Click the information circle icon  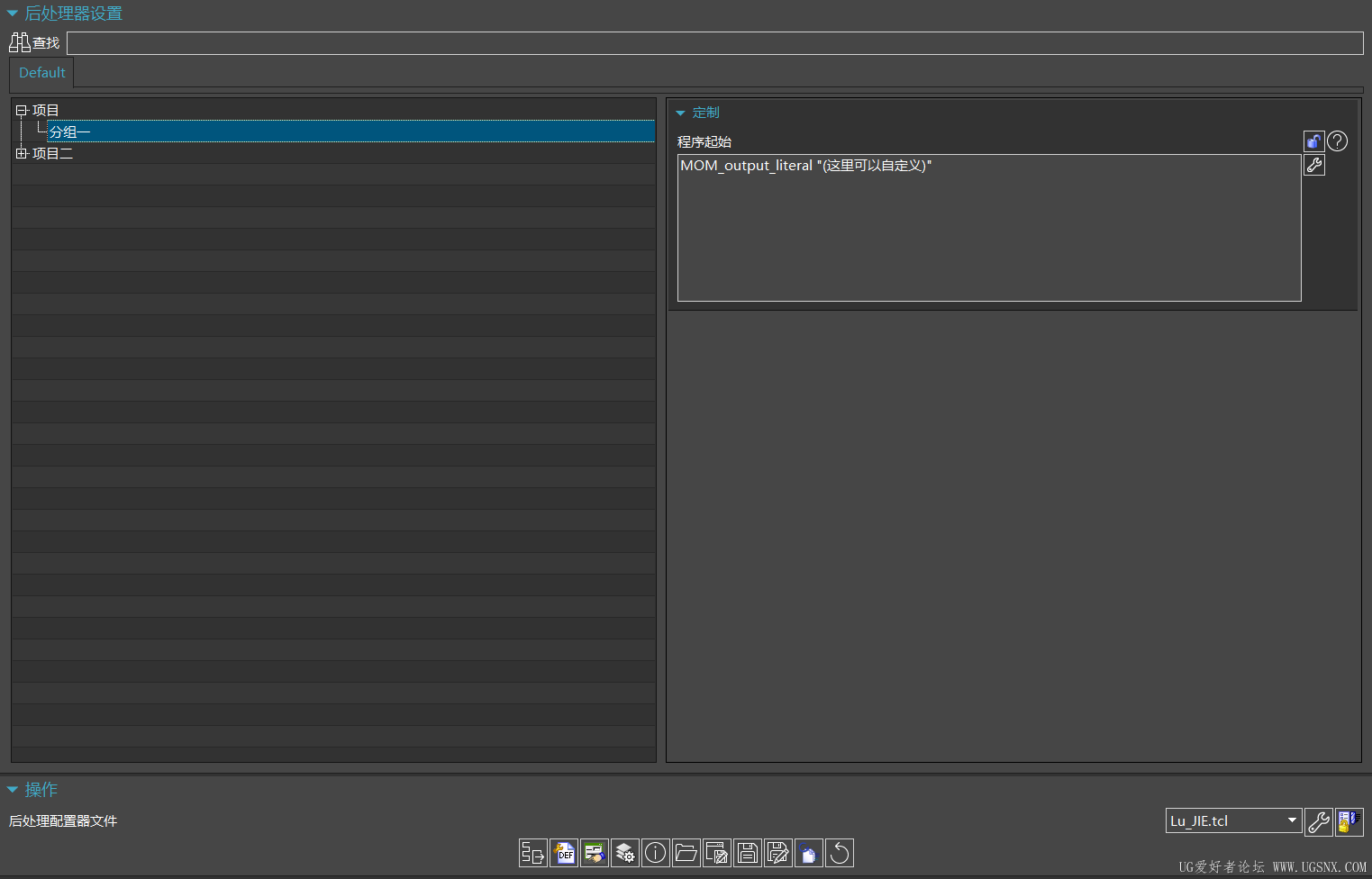pos(656,853)
